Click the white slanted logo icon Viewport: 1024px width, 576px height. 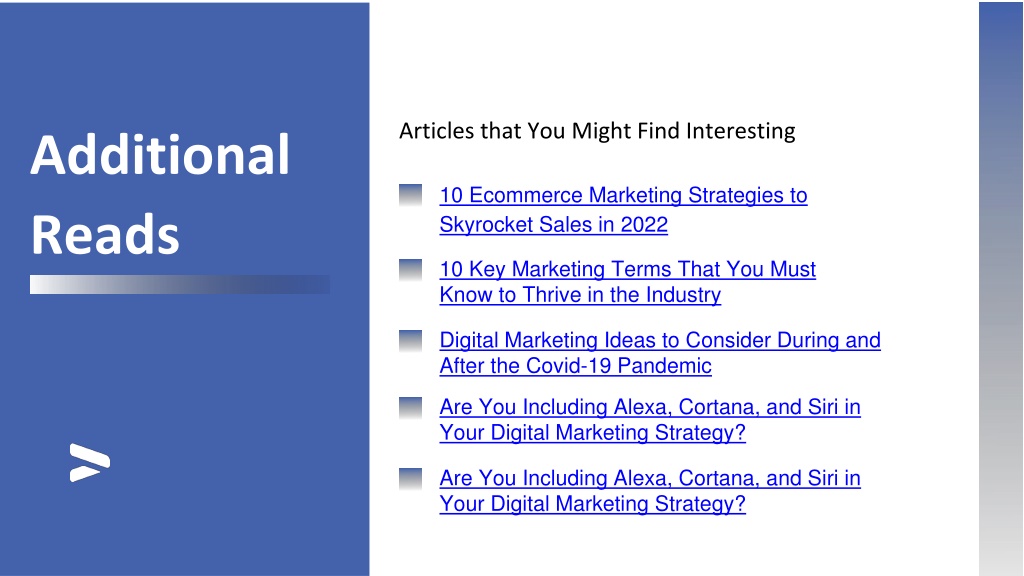(89, 462)
